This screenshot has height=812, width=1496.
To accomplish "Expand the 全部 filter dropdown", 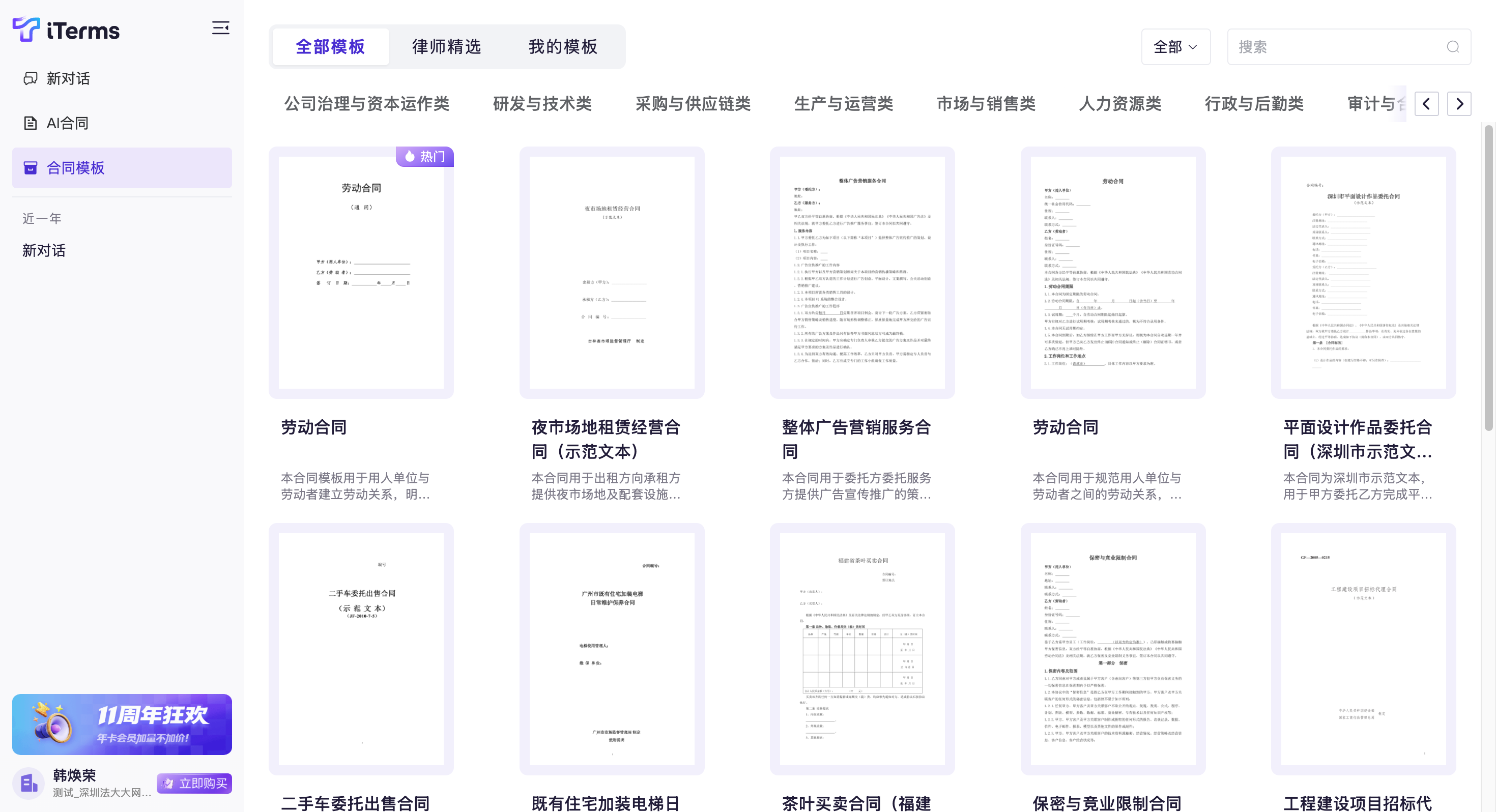I will pos(1175,47).
